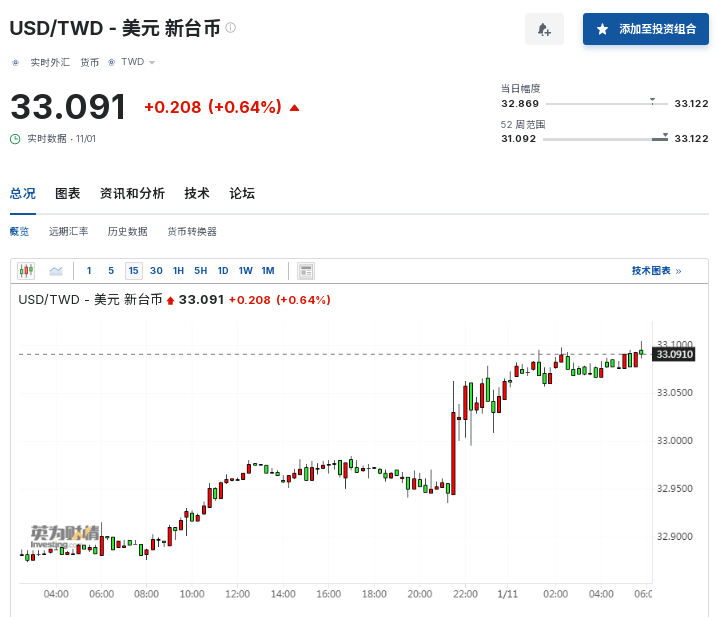Open the 论坛 tab
717x617 pixels.
point(242,193)
